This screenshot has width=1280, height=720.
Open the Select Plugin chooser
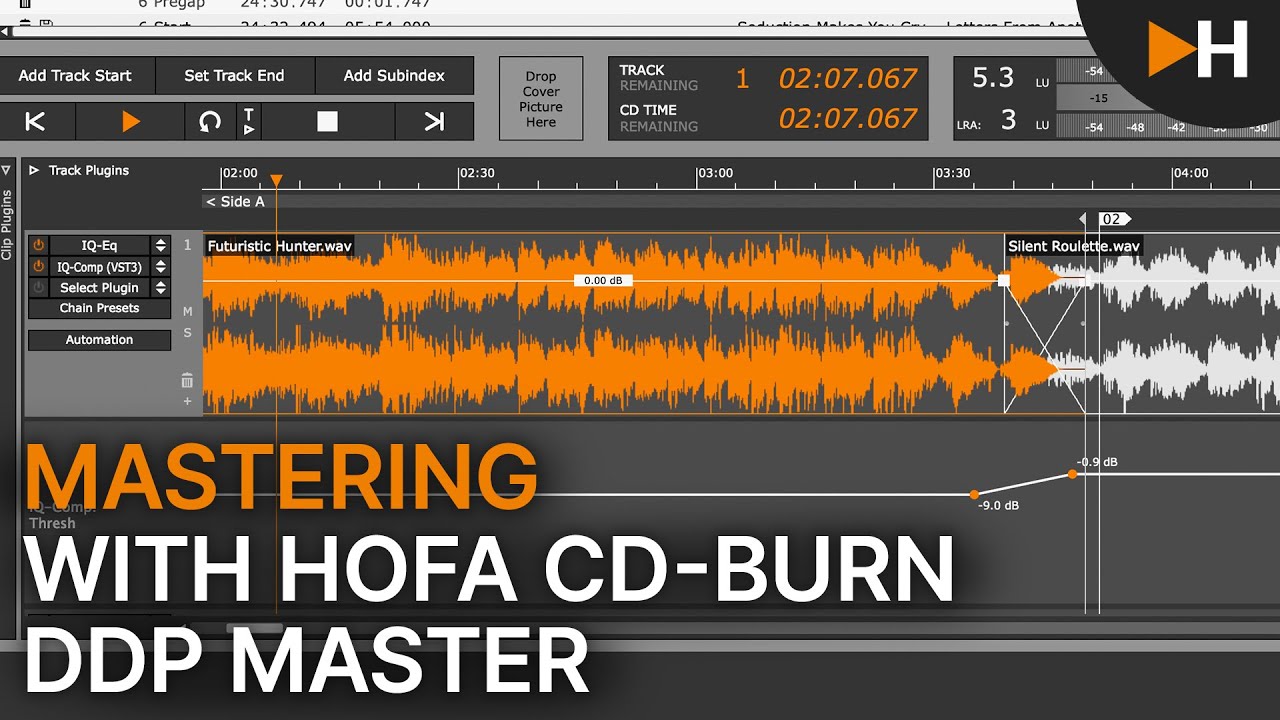pyautogui.click(x=99, y=287)
